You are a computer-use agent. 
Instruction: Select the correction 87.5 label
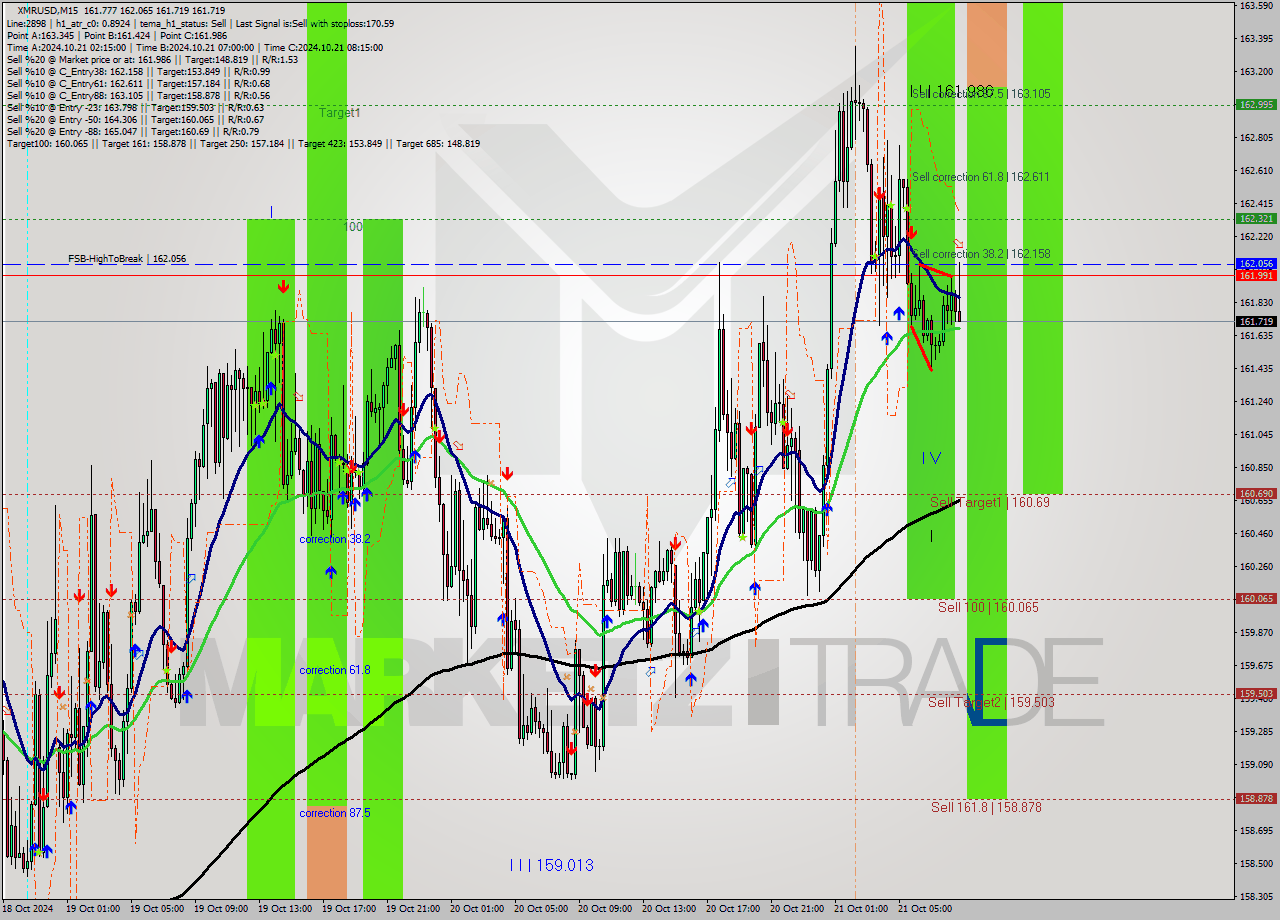pos(335,813)
